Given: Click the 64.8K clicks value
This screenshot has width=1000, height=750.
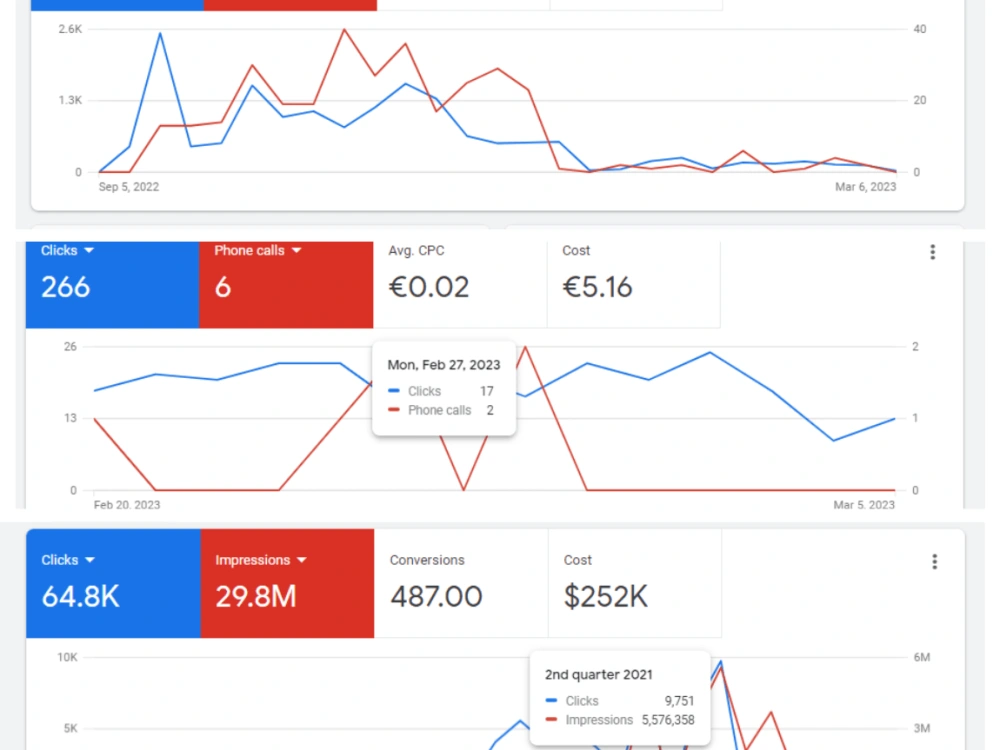Looking at the screenshot, I should [x=80, y=597].
